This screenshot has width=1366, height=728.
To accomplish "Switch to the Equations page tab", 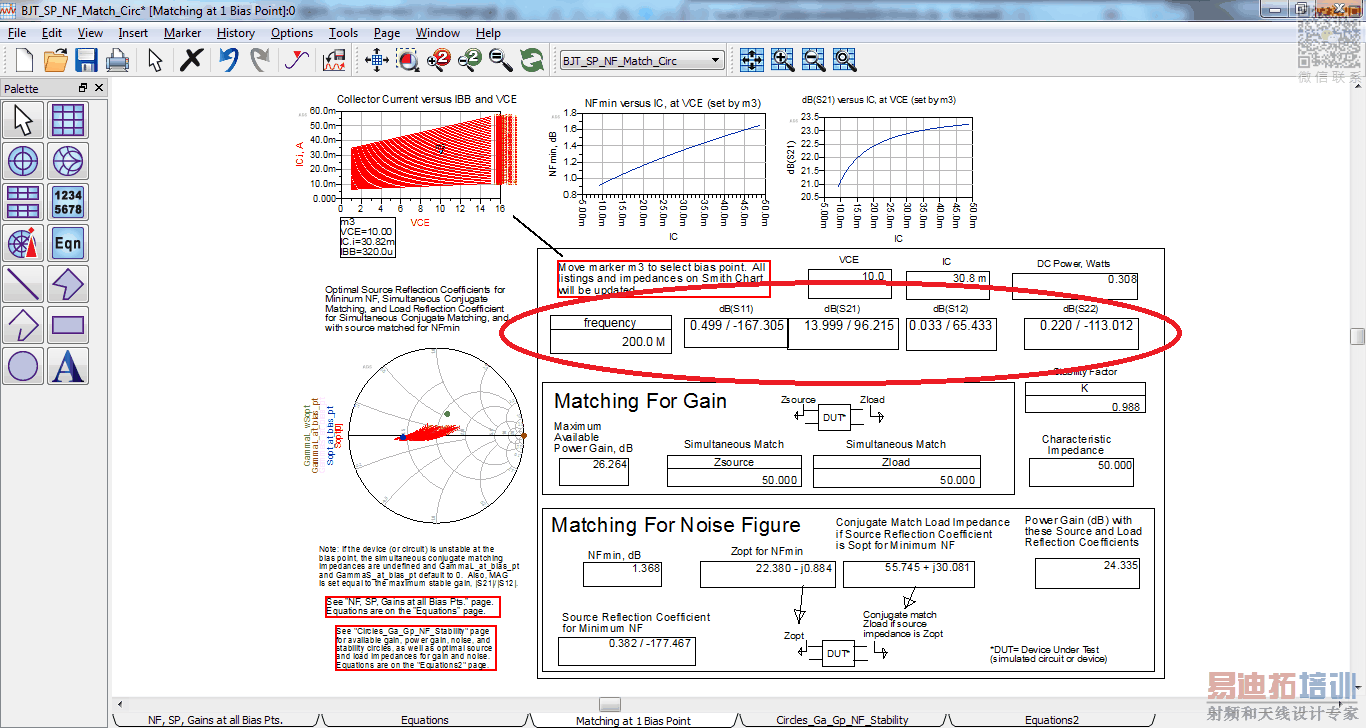I will click(424, 720).
